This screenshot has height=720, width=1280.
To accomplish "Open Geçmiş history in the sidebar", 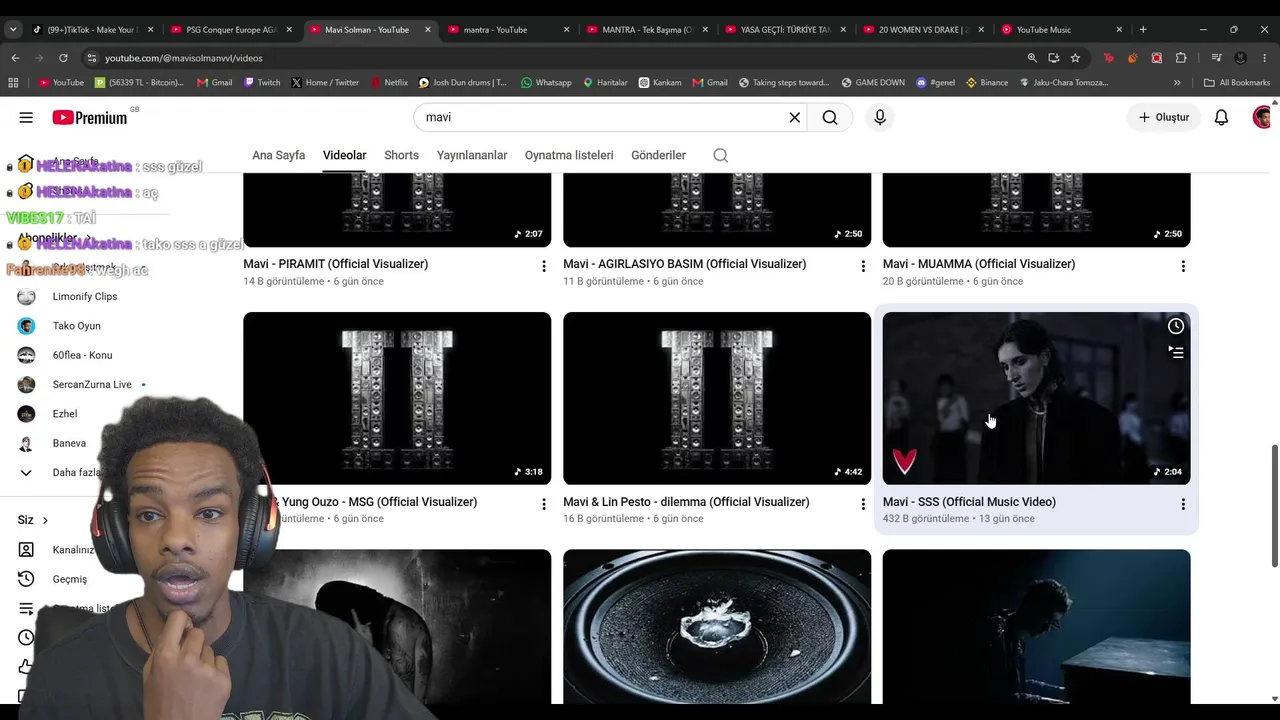I will [x=69, y=579].
